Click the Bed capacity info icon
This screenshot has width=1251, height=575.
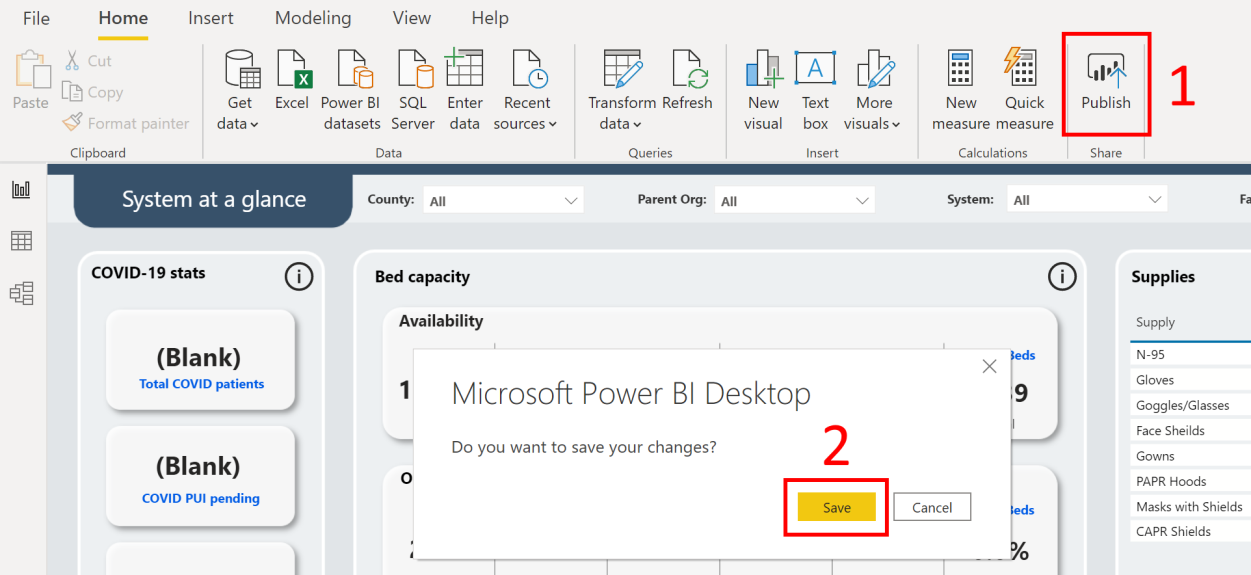pyautogui.click(x=1062, y=276)
